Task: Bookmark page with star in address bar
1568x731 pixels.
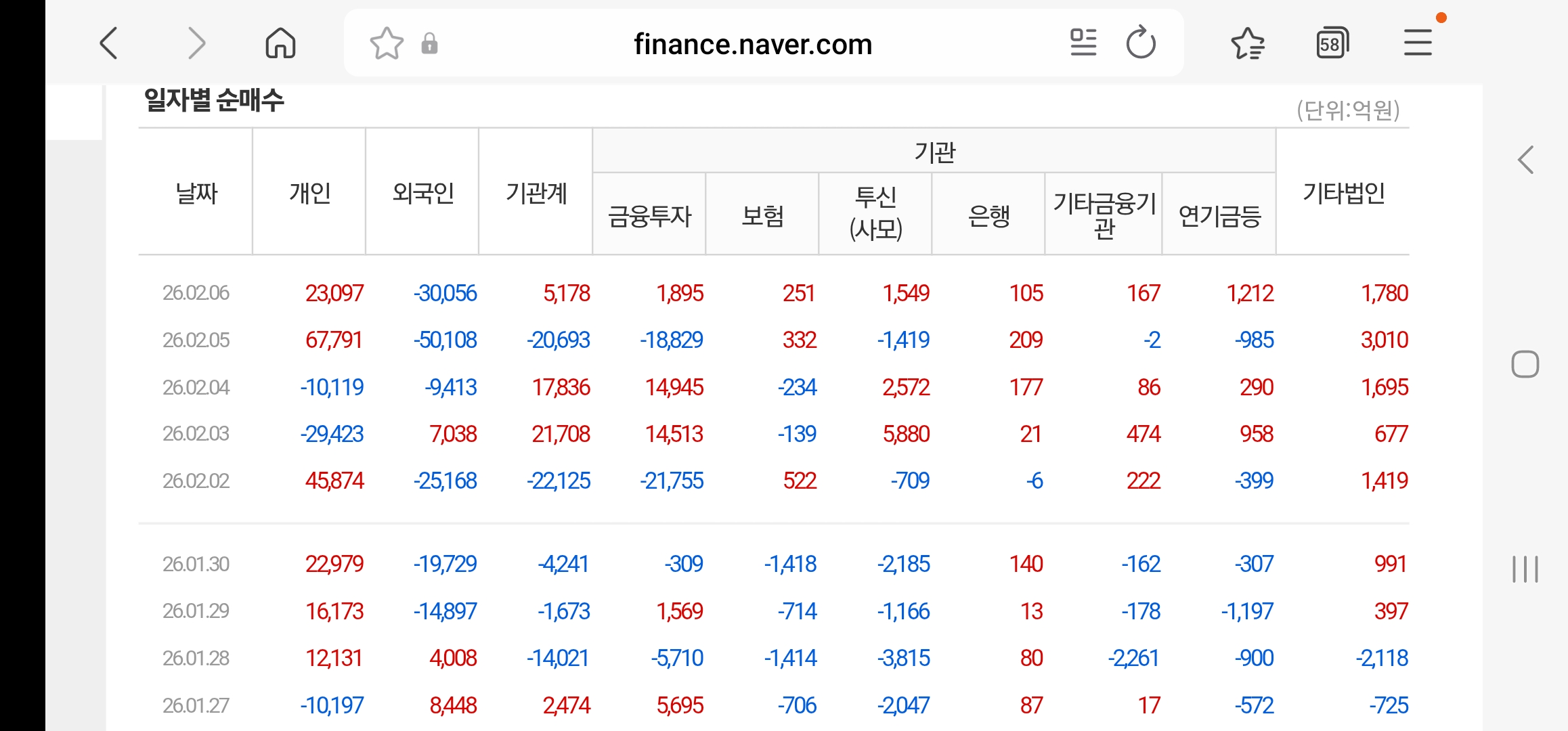Action: click(387, 44)
